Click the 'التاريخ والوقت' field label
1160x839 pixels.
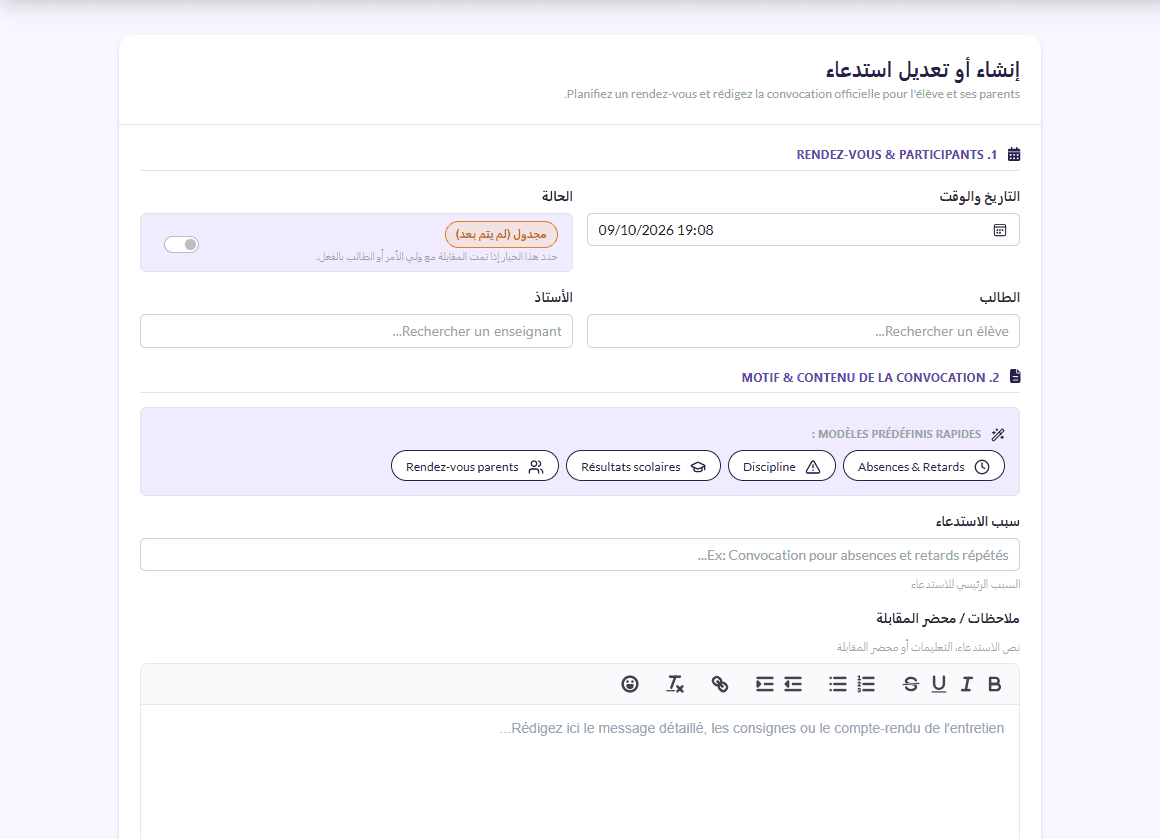(979, 196)
